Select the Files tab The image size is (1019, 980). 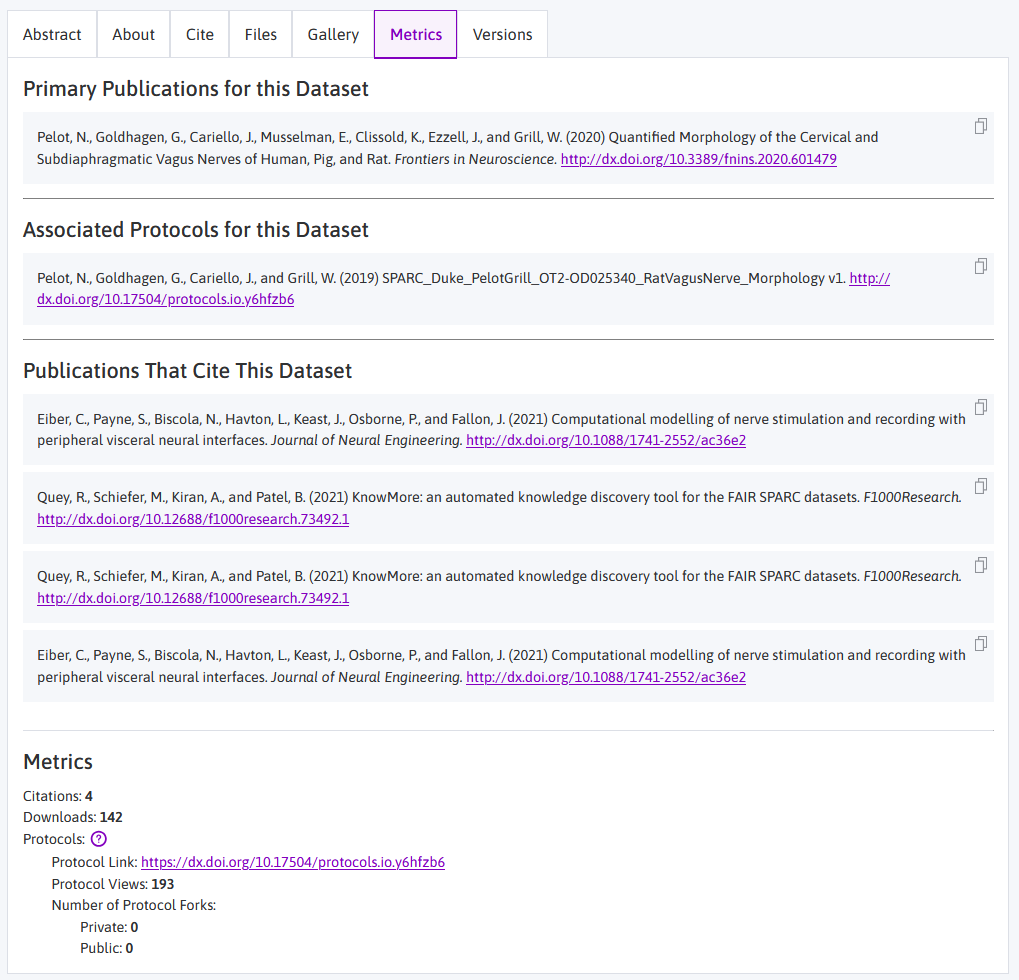pyautogui.click(x=261, y=34)
